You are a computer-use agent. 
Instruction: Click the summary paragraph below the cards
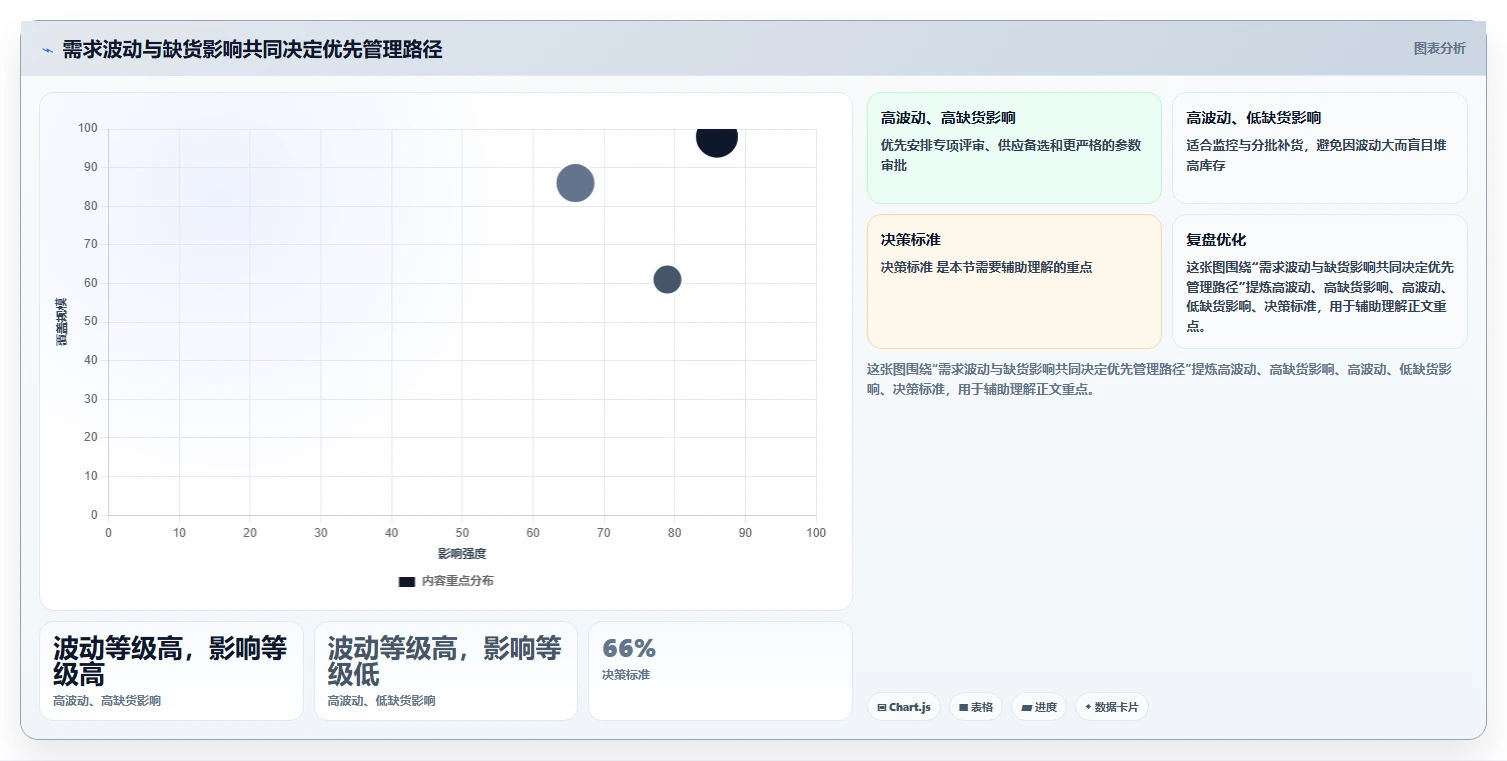[x=1159, y=379]
